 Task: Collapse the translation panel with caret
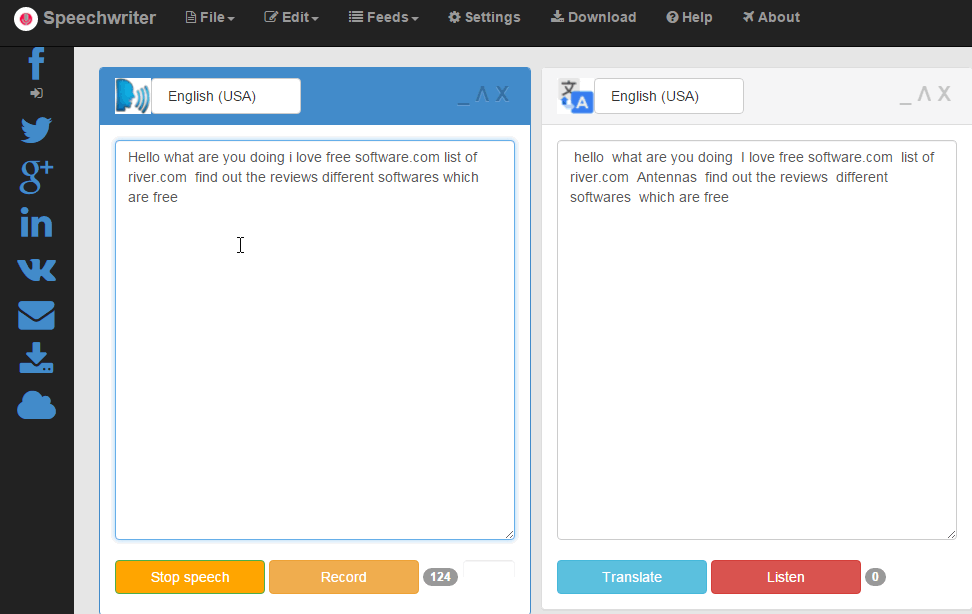tap(924, 94)
